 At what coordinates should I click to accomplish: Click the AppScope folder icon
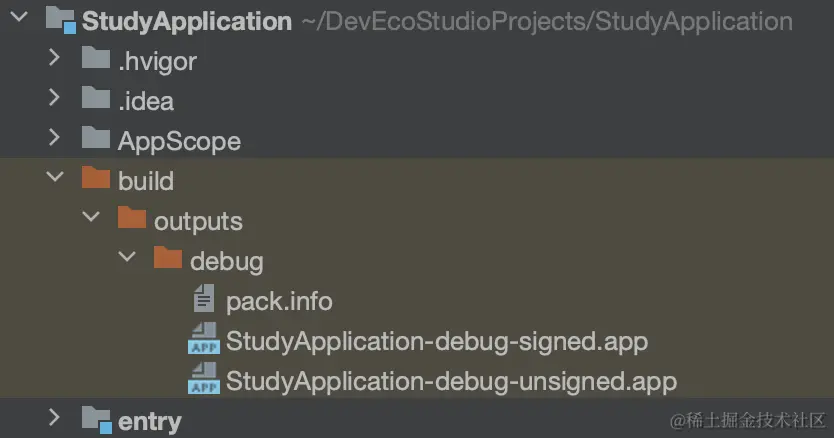96,140
